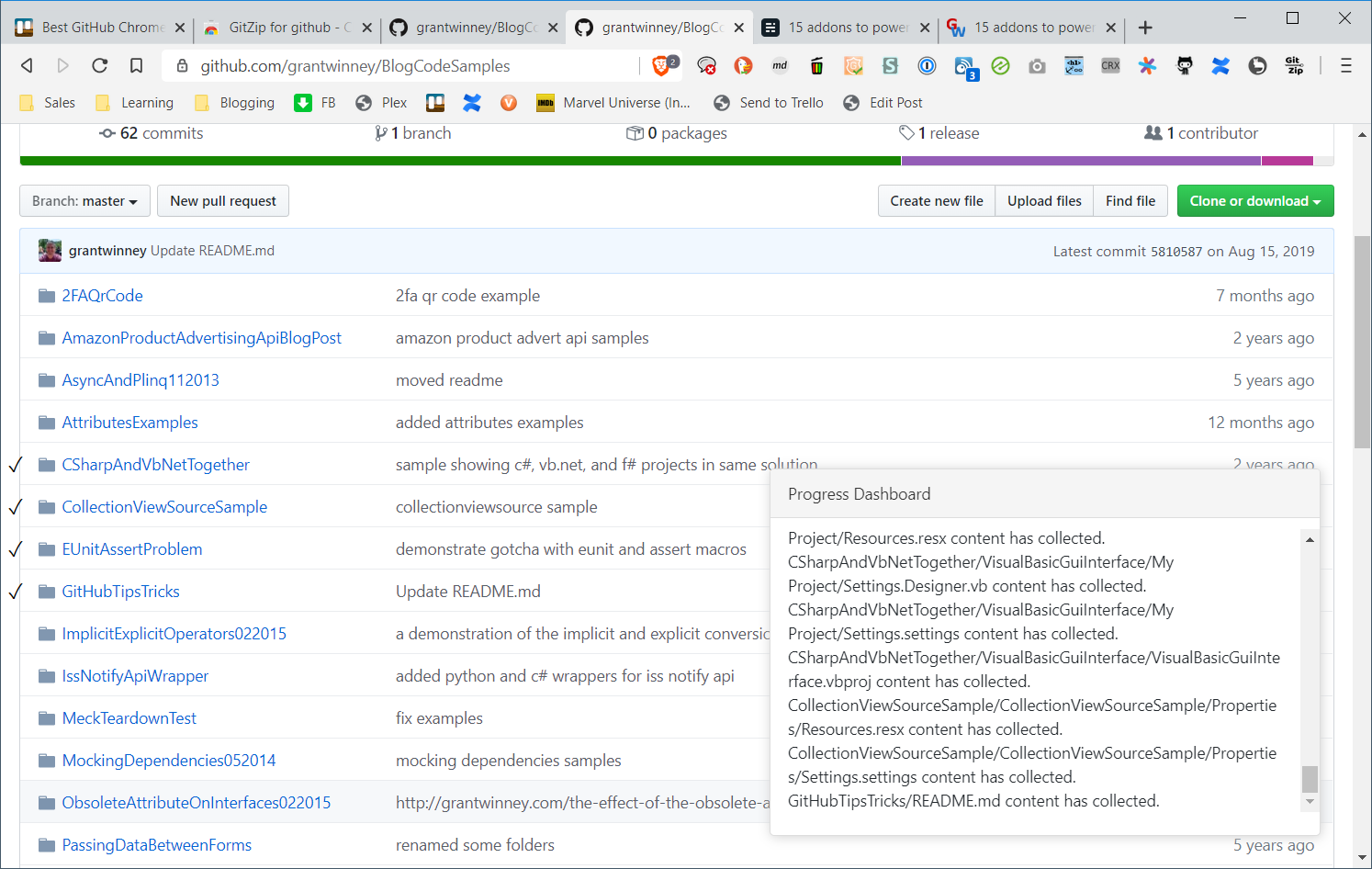This screenshot has width=1372, height=869.
Task: Click the bookmark page icon
Action: click(x=137, y=65)
